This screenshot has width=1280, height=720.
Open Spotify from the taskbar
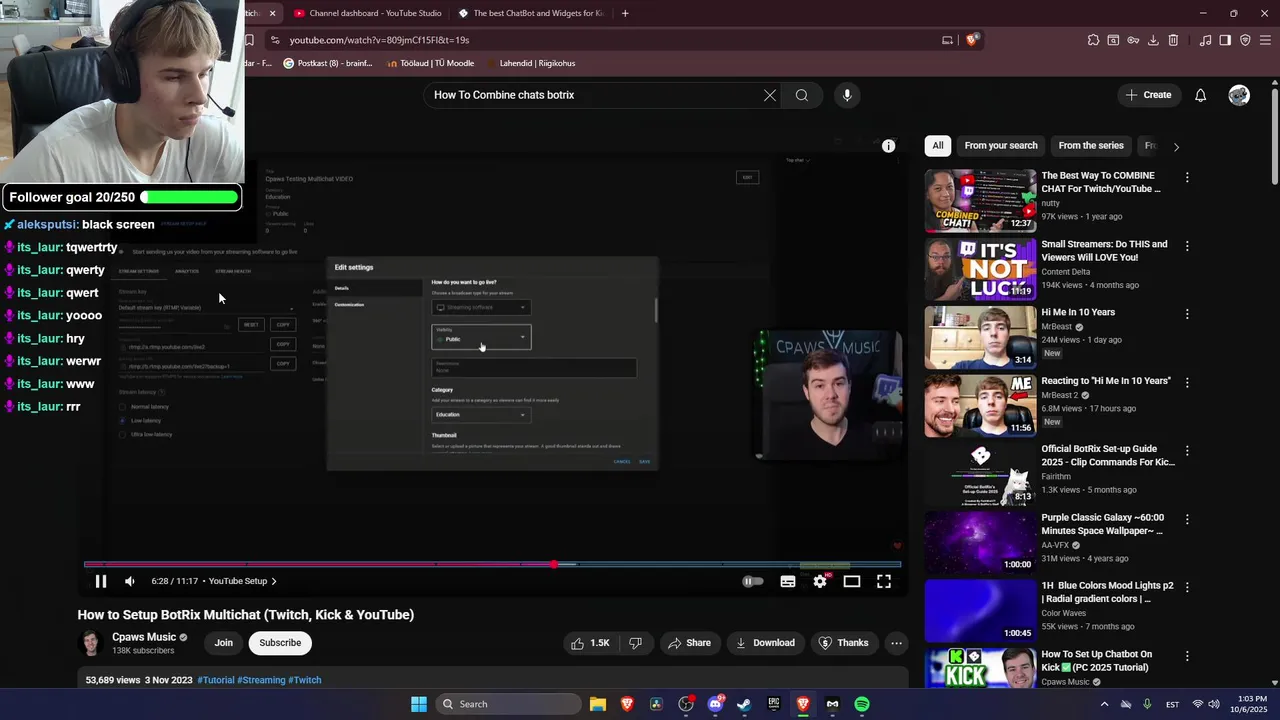click(x=862, y=704)
